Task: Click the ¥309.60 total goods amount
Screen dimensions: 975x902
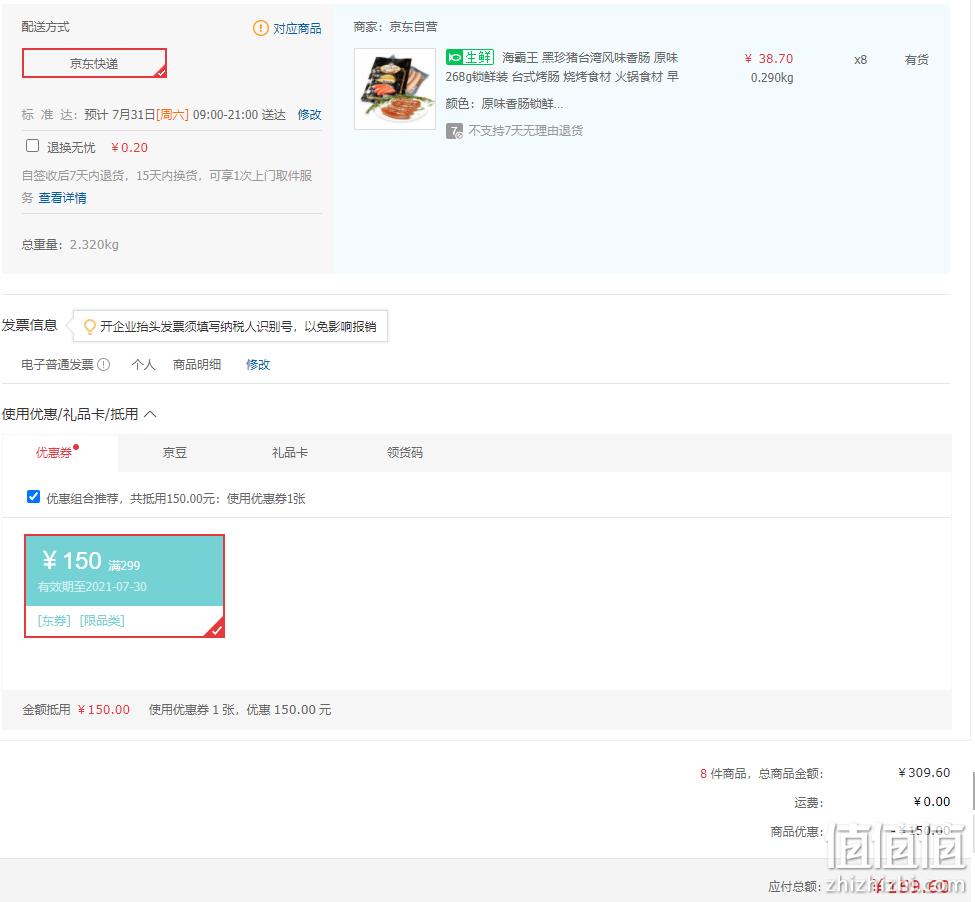Action: click(924, 773)
